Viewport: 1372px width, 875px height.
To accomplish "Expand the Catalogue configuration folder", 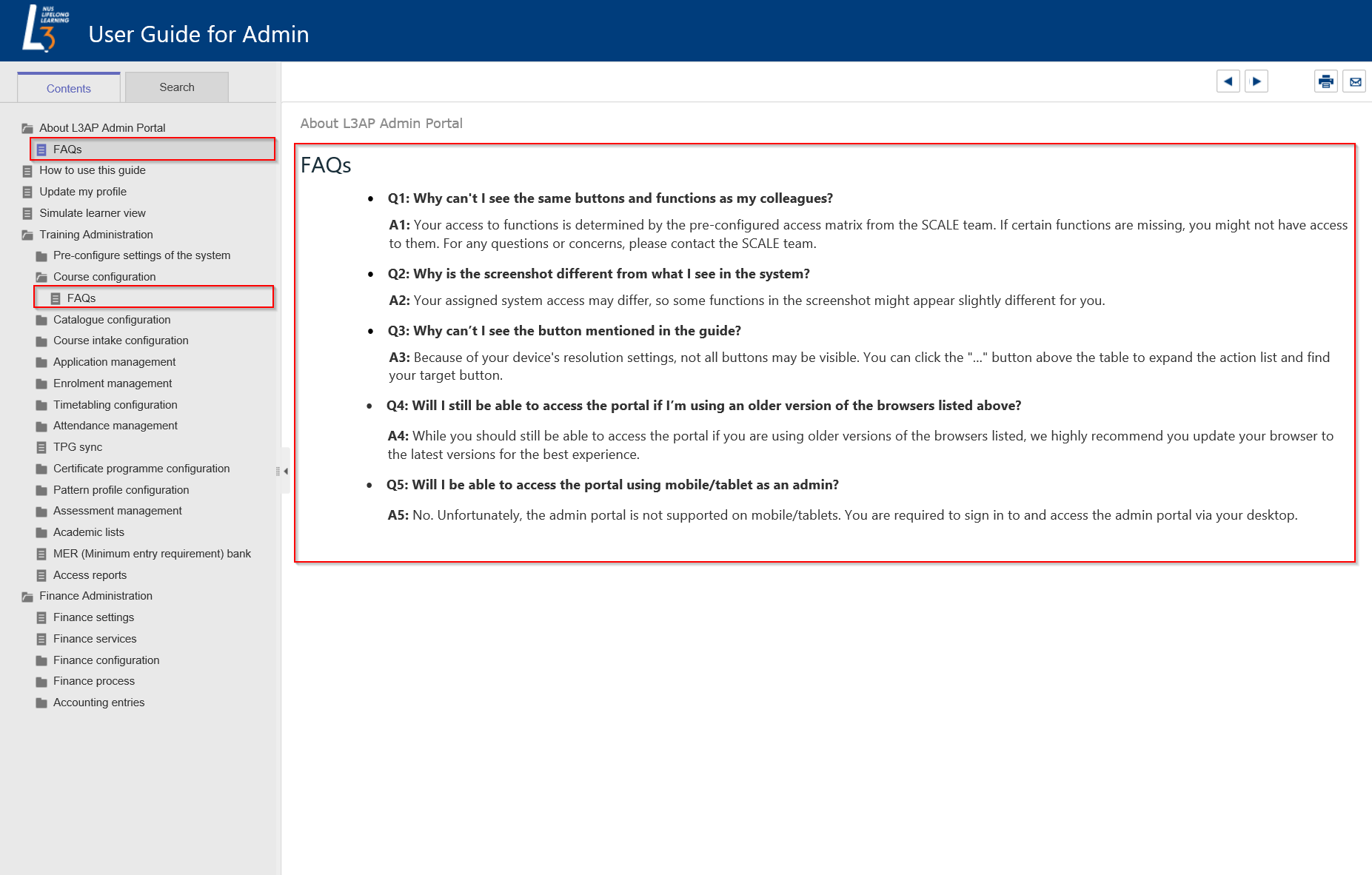I will point(42,319).
